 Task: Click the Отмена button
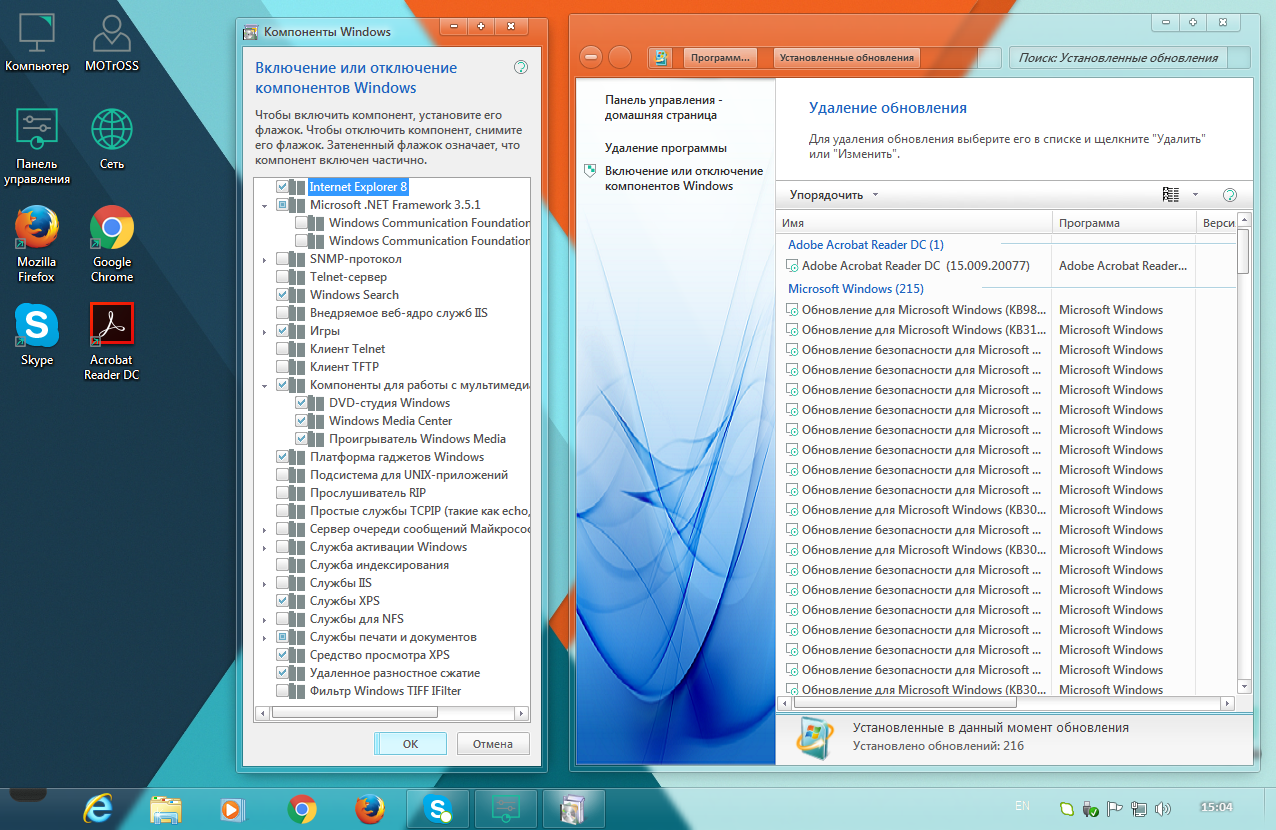point(493,743)
